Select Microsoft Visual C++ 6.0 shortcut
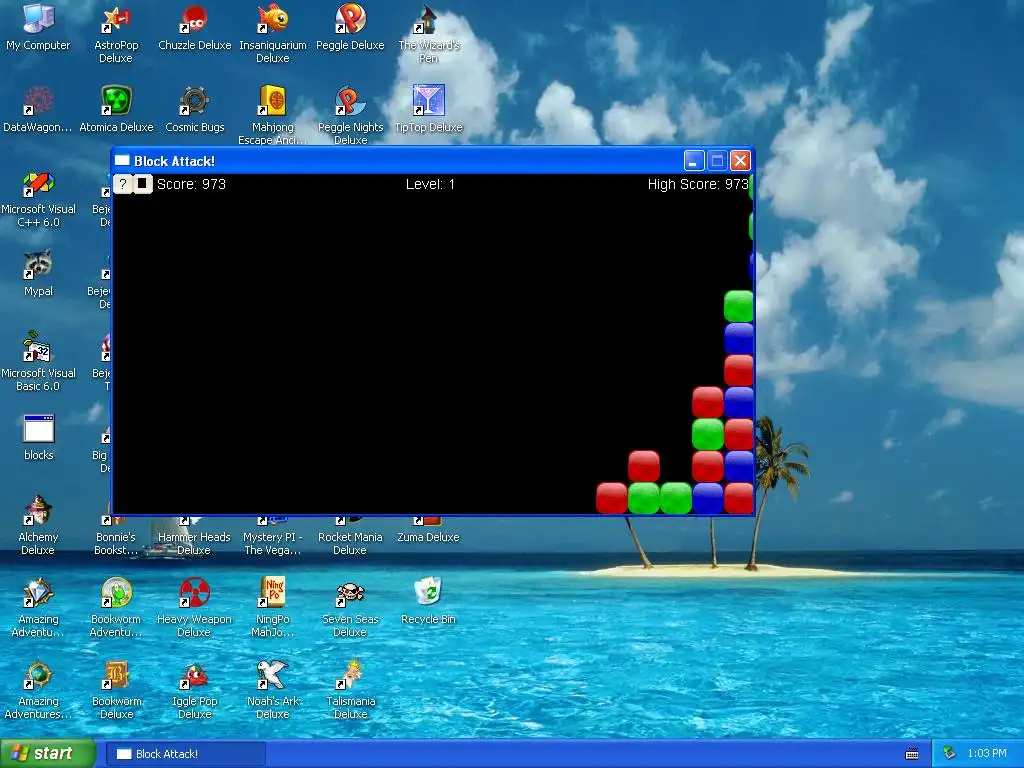The image size is (1024, 768). (x=38, y=199)
